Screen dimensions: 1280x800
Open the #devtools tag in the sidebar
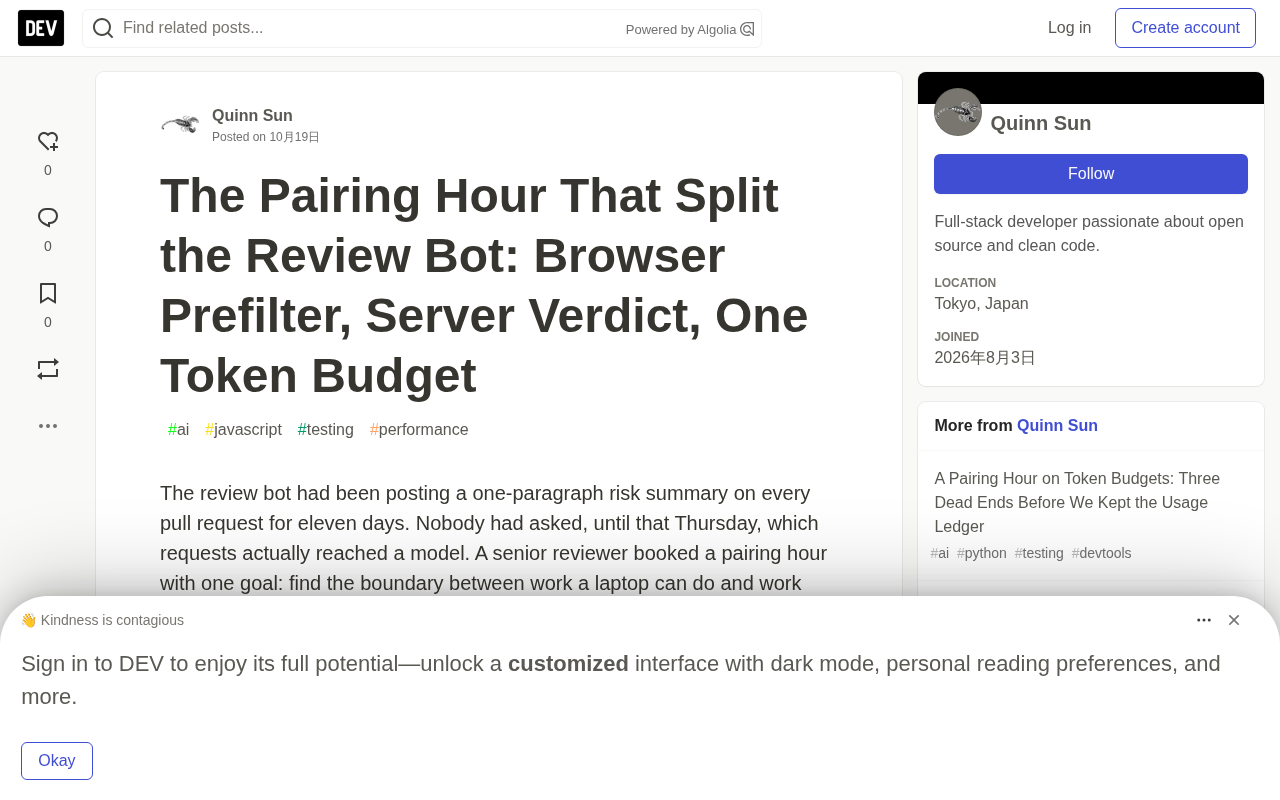click(1101, 553)
